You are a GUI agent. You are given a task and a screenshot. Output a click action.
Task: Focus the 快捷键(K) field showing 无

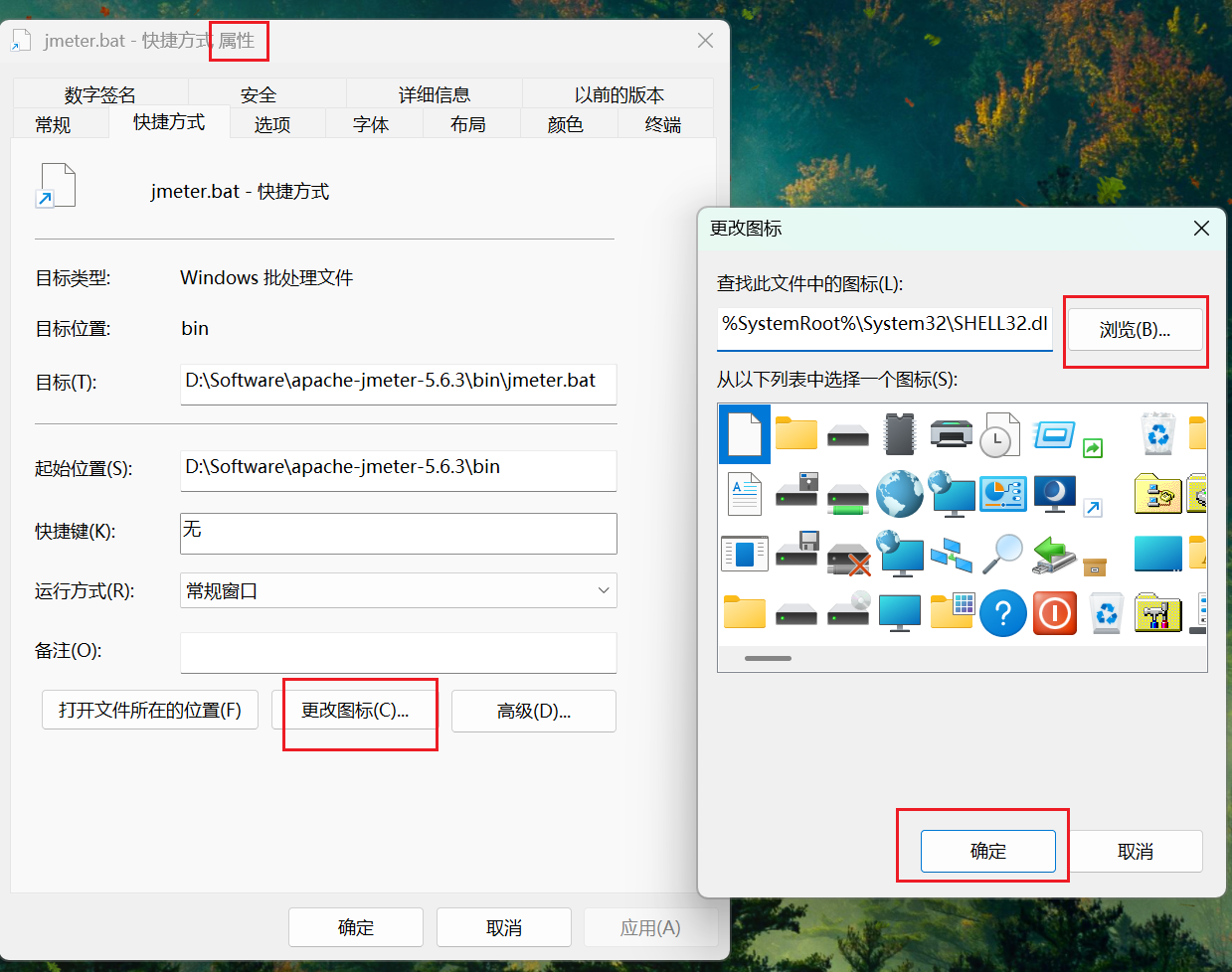point(399,534)
